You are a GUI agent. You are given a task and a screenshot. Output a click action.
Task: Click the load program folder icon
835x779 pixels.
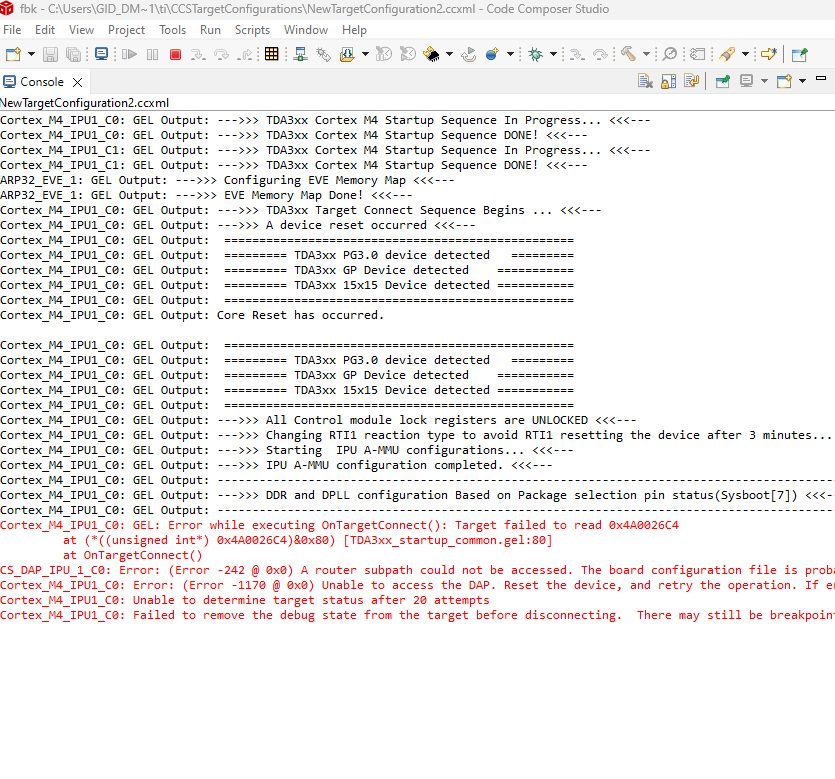tap(347, 54)
